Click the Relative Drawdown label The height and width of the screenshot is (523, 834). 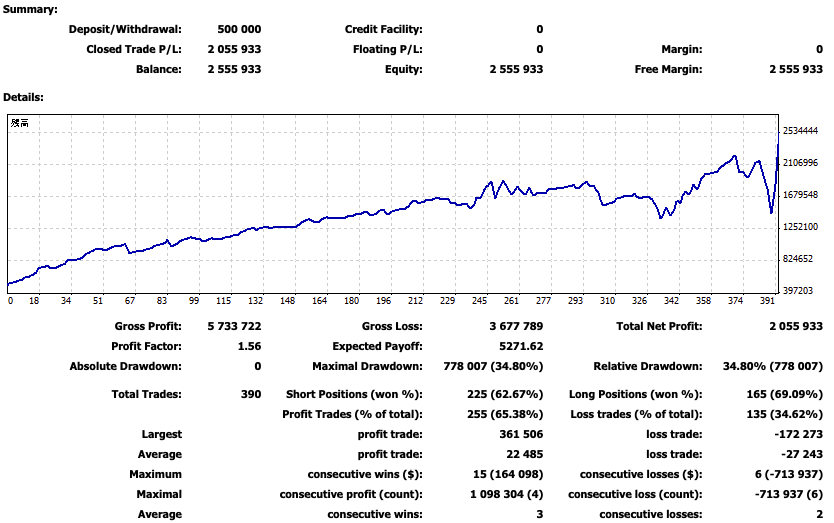click(x=648, y=366)
